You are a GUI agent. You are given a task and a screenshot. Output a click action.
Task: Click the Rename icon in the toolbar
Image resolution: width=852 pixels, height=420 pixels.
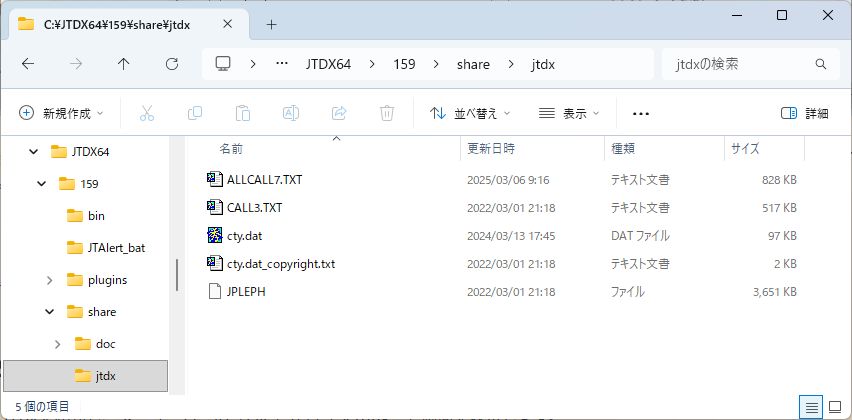click(291, 113)
